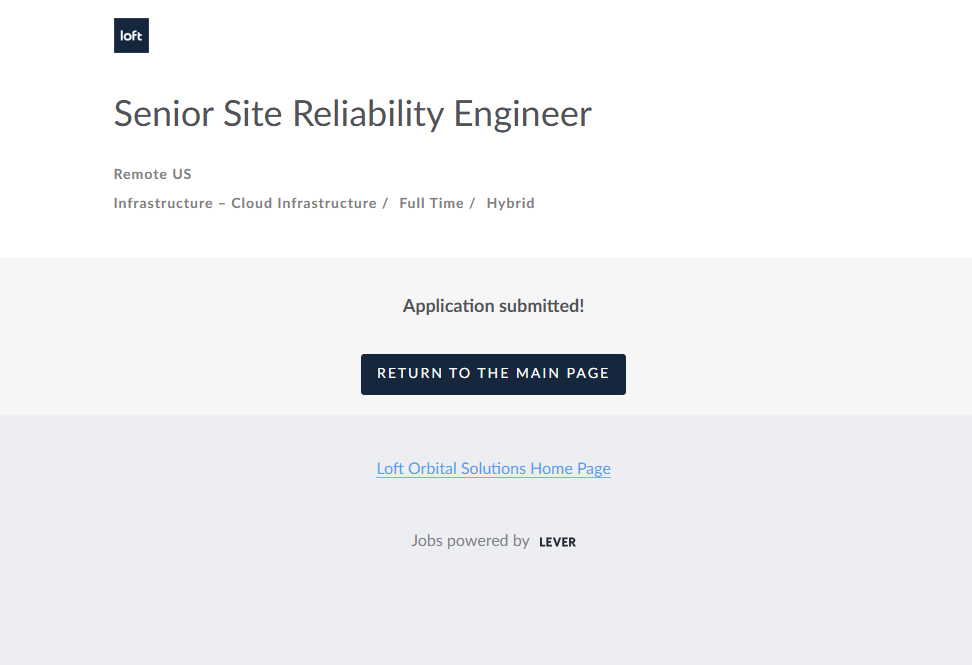Click the Lever logo in footer
Image resolution: width=972 pixels, height=665 pixels.
[x=557, y=542]
